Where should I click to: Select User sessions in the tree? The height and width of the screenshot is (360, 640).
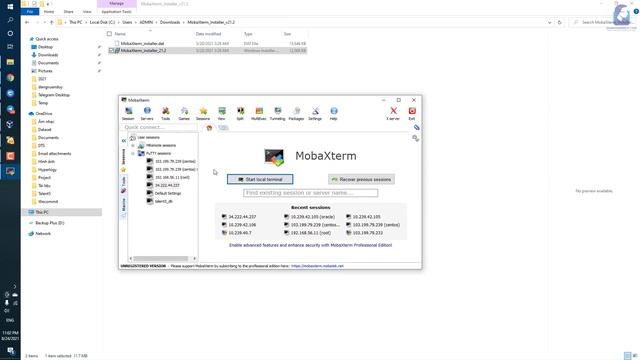(145, 138)
